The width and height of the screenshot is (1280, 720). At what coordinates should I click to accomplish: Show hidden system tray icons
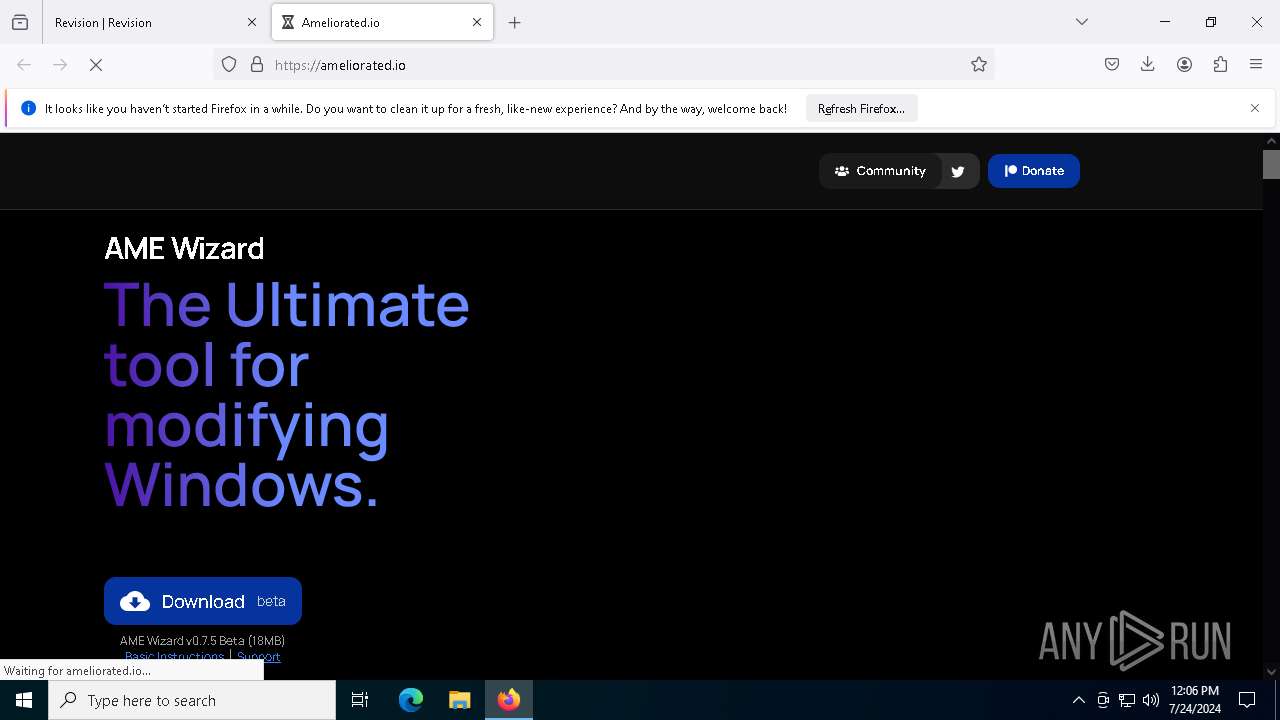click(x=1078, y=700)
